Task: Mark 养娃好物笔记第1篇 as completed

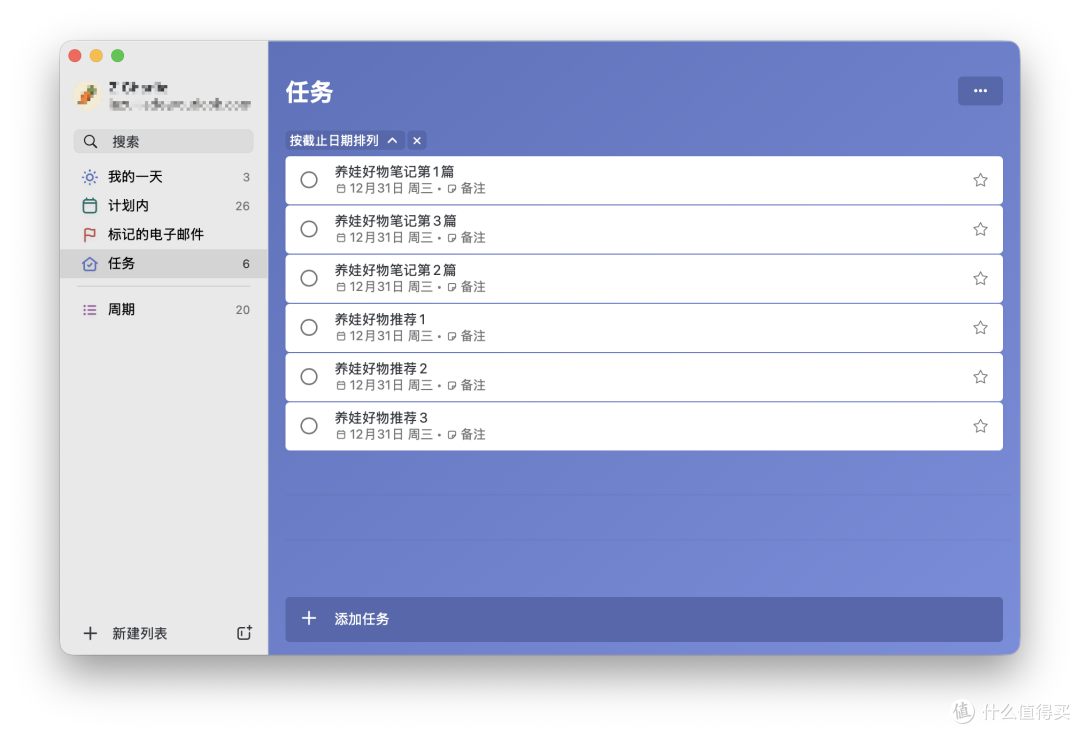Action: click(309, 180)
